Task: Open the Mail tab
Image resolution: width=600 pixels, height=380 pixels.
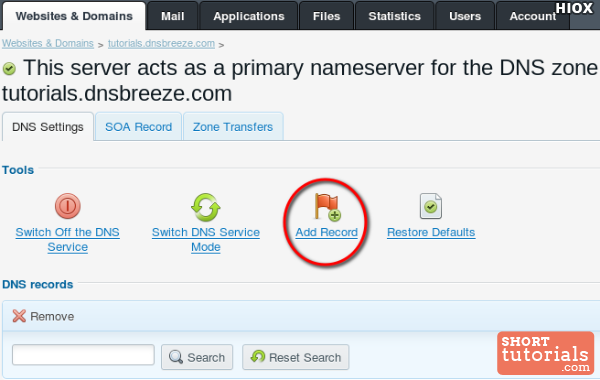Action: tap(173, 16)
